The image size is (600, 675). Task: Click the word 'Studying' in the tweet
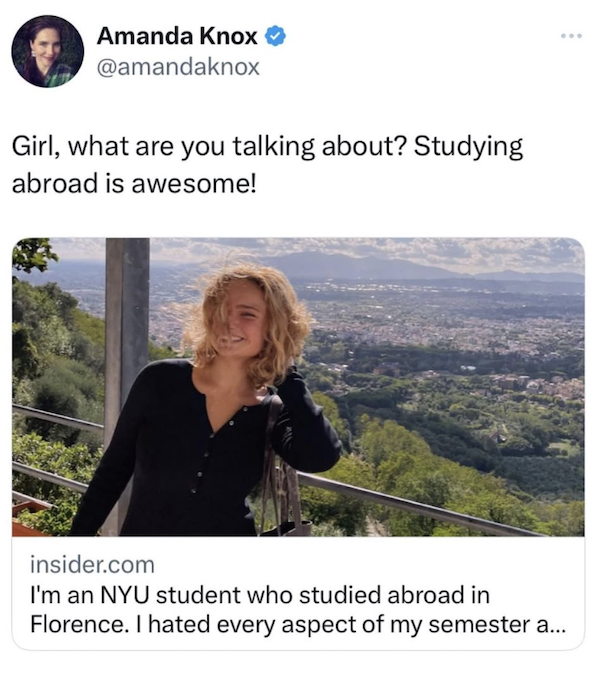[468, 147]
